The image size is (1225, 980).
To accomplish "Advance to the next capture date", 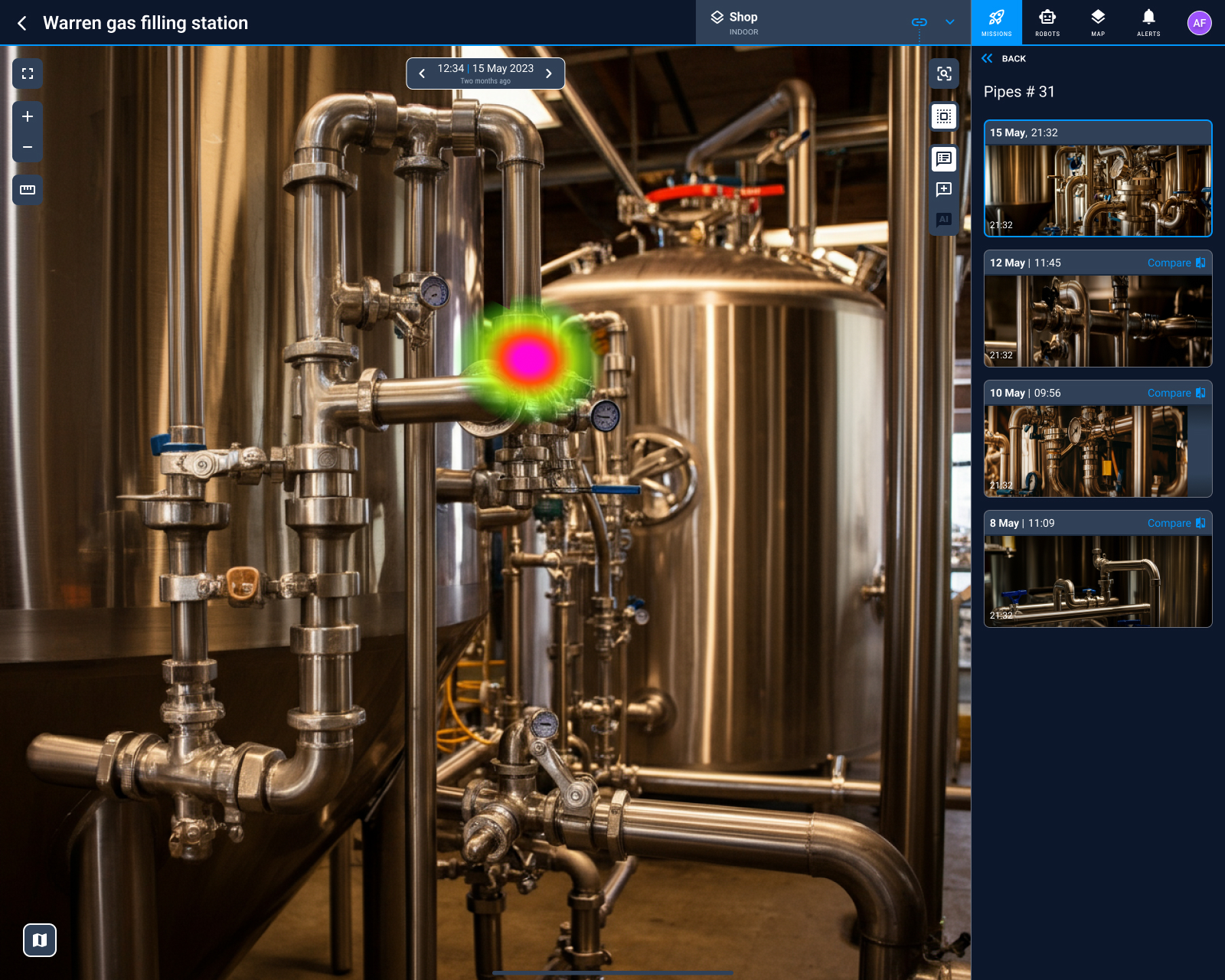I will click(x=549, y=73).
